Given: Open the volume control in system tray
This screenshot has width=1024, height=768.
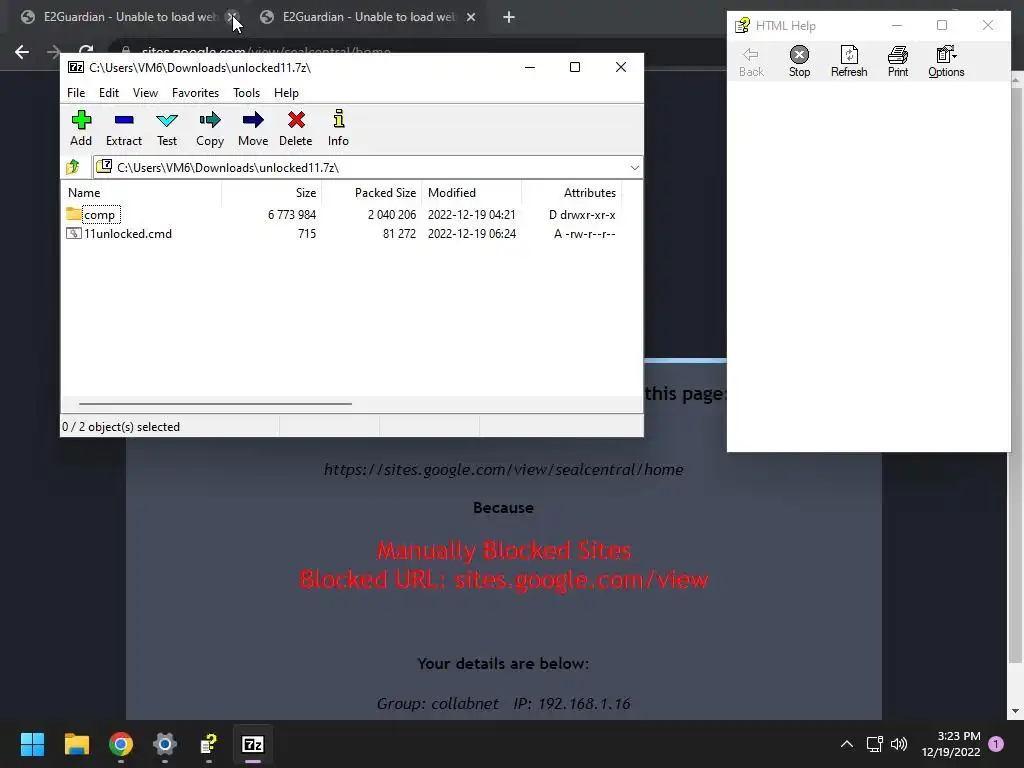Looking at the screenshot, I should click(x=899, y=744).
